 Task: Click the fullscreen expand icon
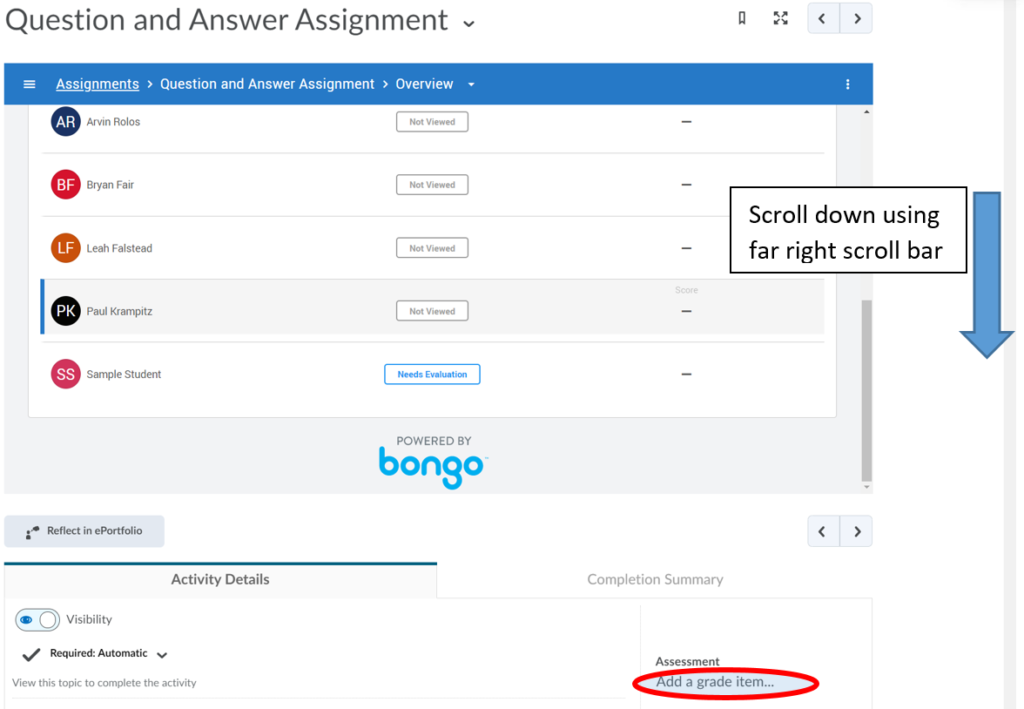tap(781, 18)
